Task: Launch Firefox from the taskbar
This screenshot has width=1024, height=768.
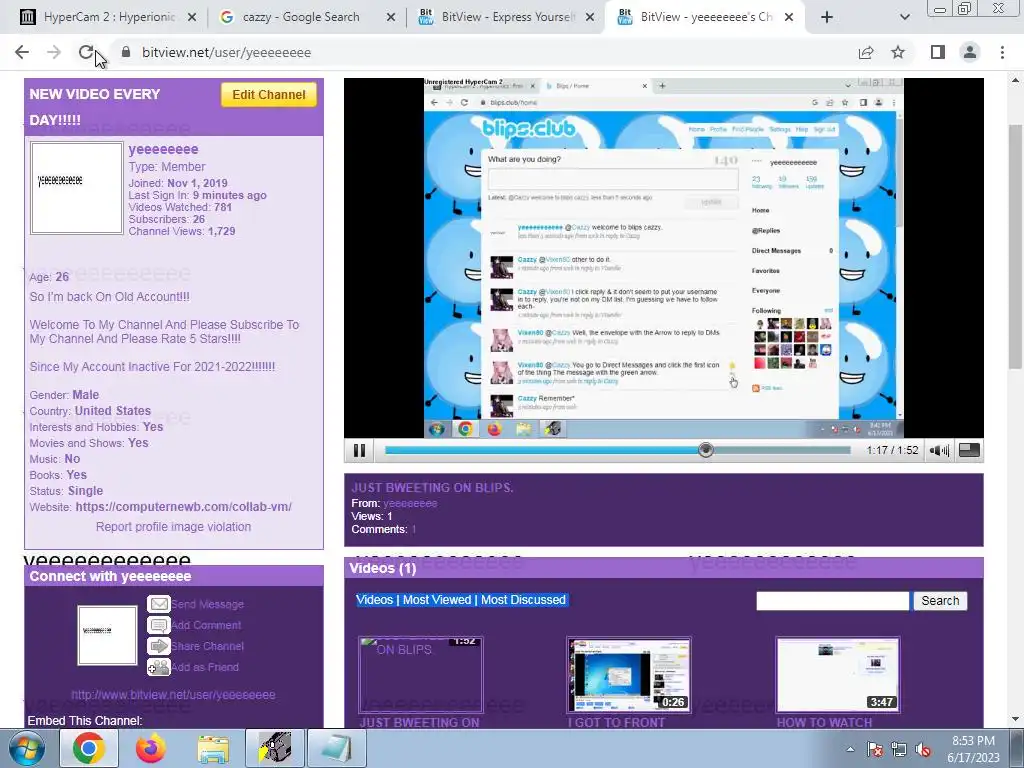Action: point(150,748)
